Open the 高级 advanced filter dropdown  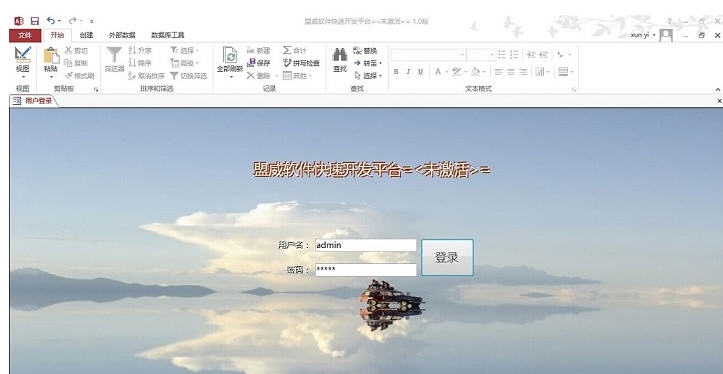(184, 63)
